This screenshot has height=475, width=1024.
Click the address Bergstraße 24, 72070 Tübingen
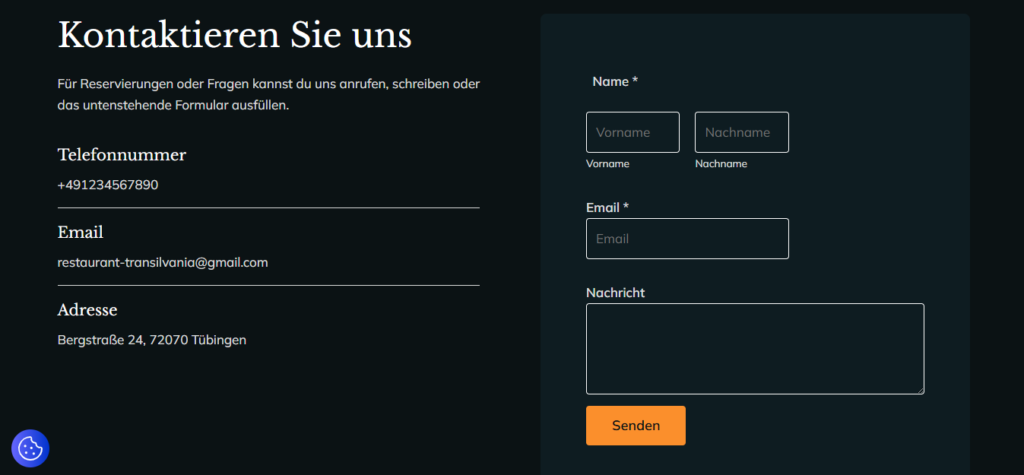click(152, 340)
